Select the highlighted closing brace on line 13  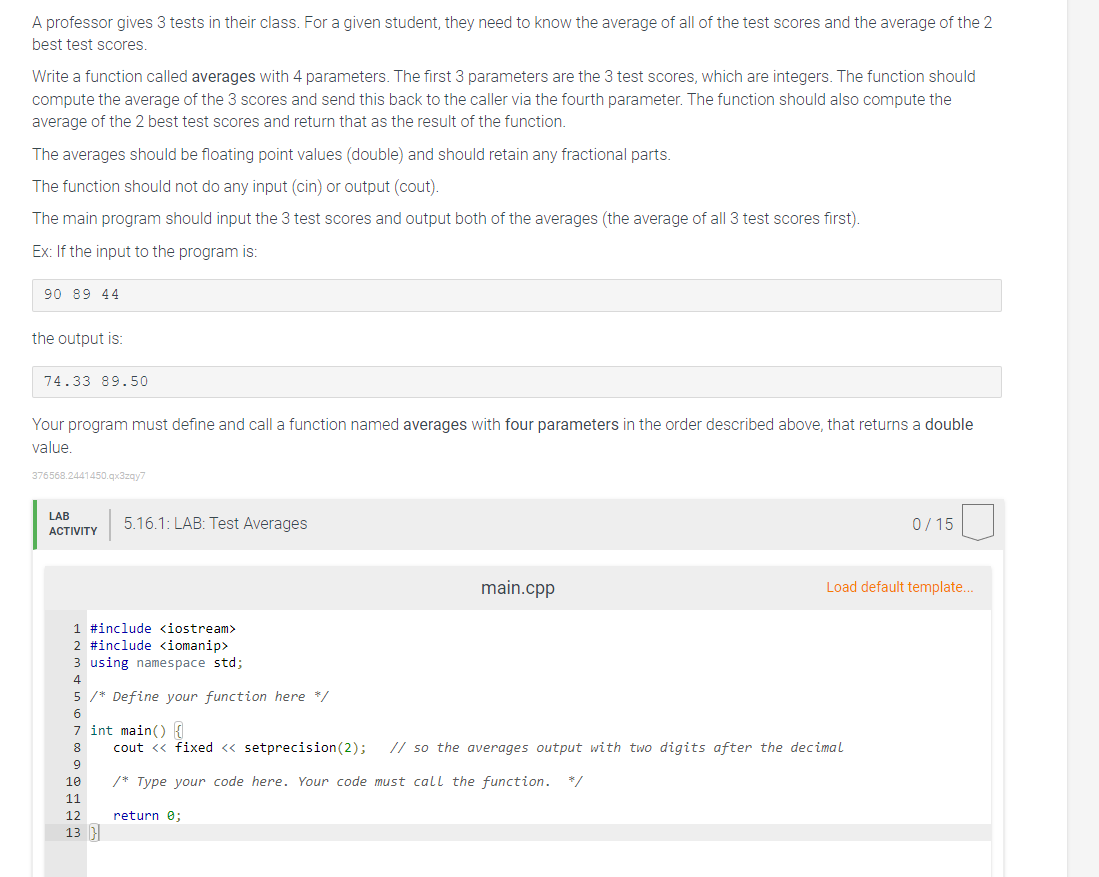pyautogui.click(x=92, y=832)
